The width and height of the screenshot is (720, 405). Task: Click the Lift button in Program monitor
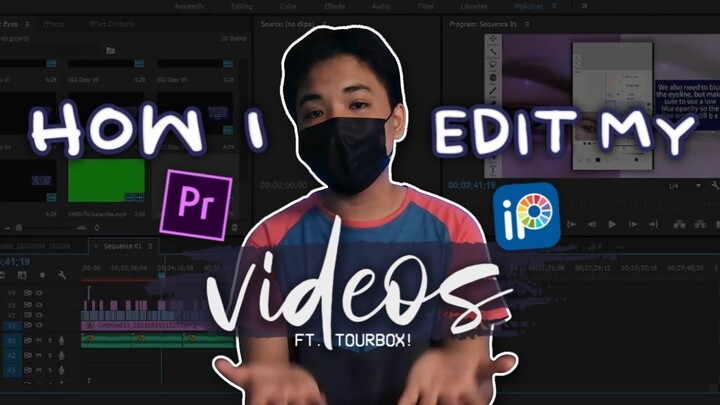coord(679,224)
